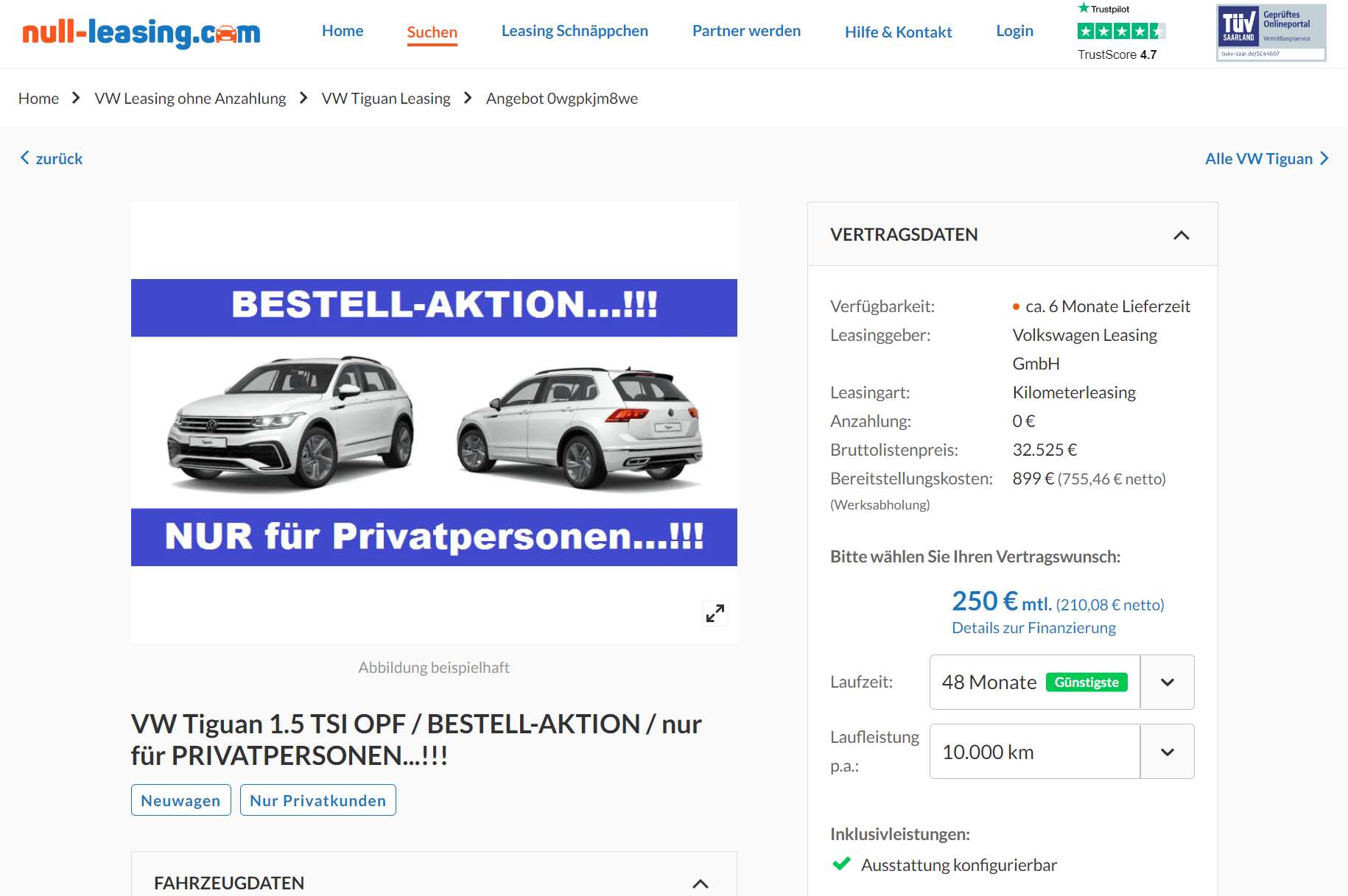Collapse the VERTRAGSDATEN panel

tap(1181, 235)
